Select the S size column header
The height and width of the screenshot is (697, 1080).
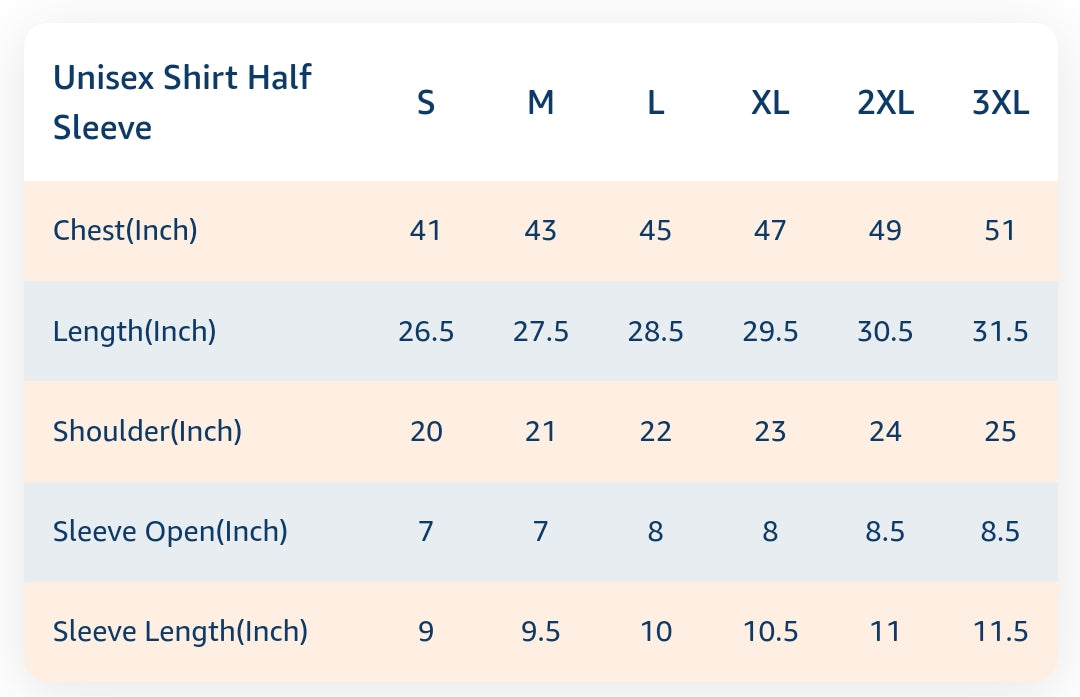426,103
